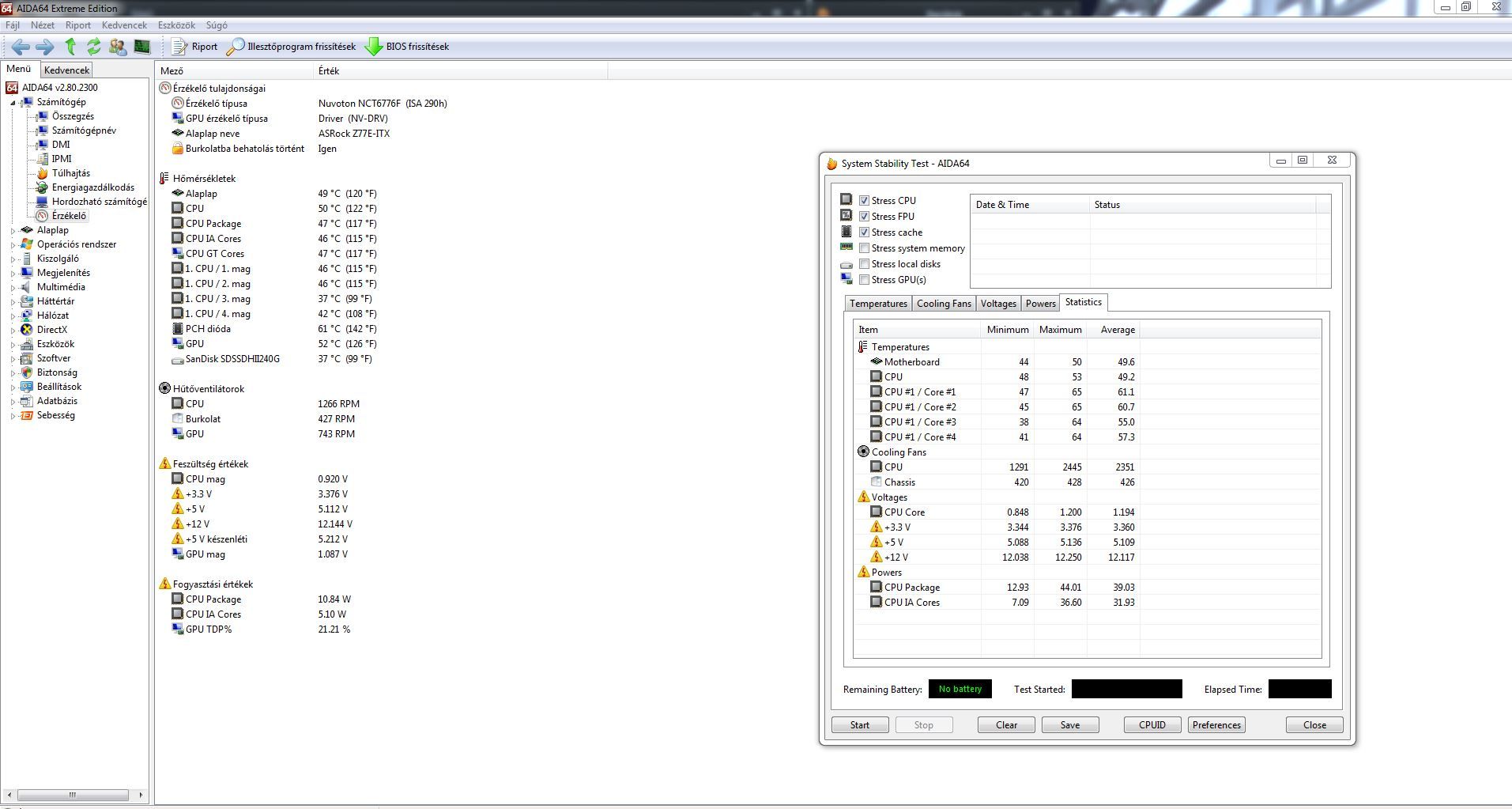The image size is (1512, 809).
Task: Select IPMI tree item
Action: point(62,159)
